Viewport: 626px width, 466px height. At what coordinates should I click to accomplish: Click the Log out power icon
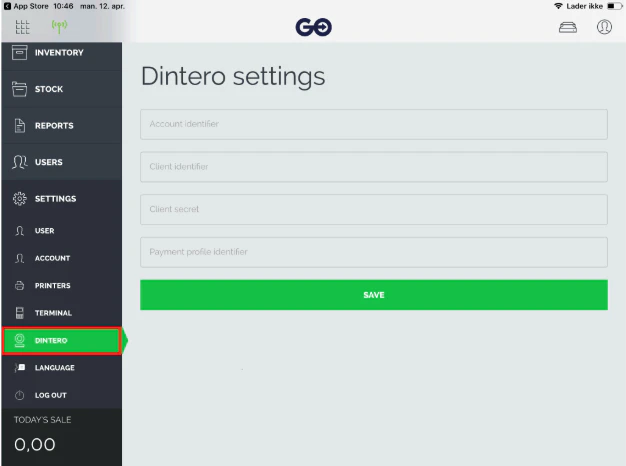20,395
